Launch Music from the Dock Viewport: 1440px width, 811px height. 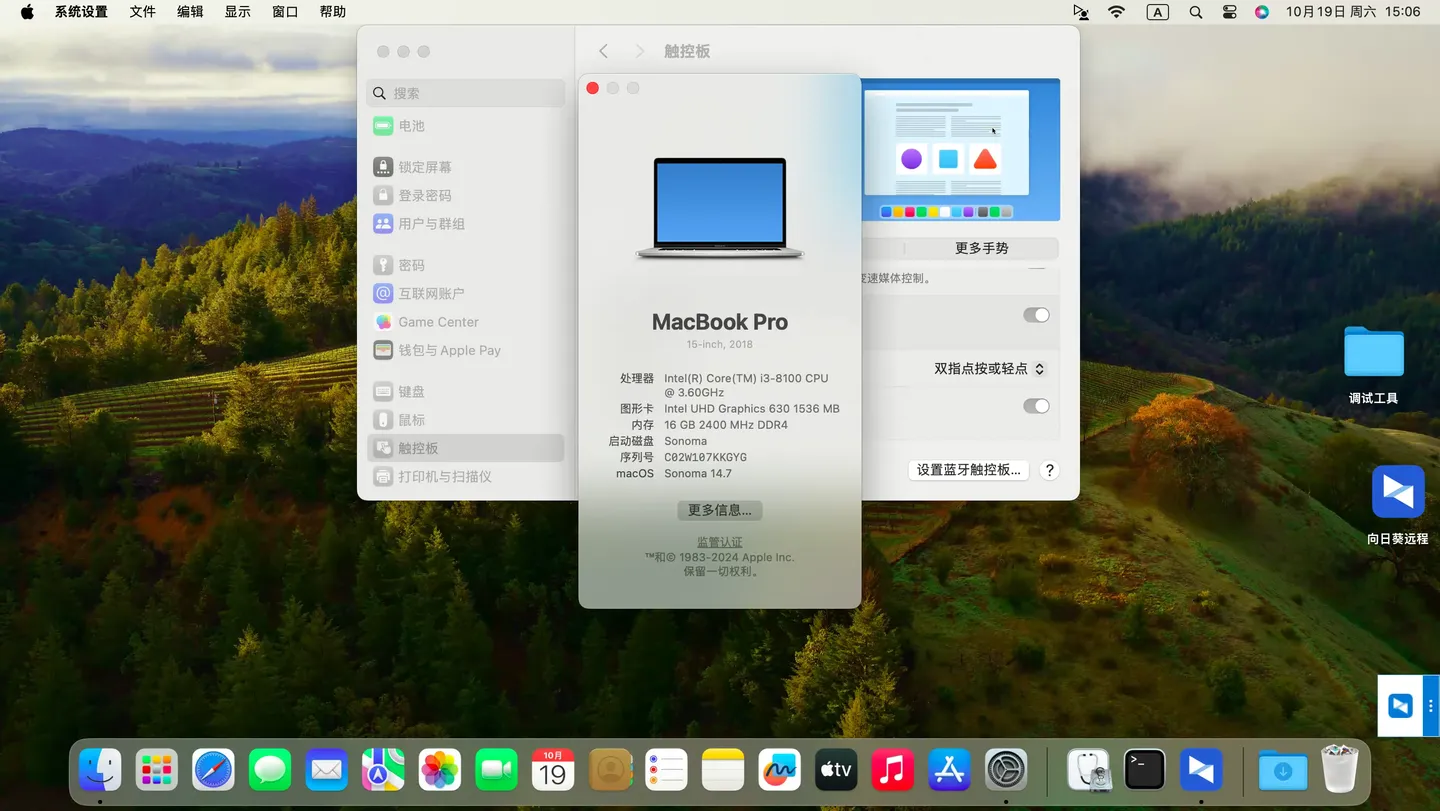coord(892,769)
